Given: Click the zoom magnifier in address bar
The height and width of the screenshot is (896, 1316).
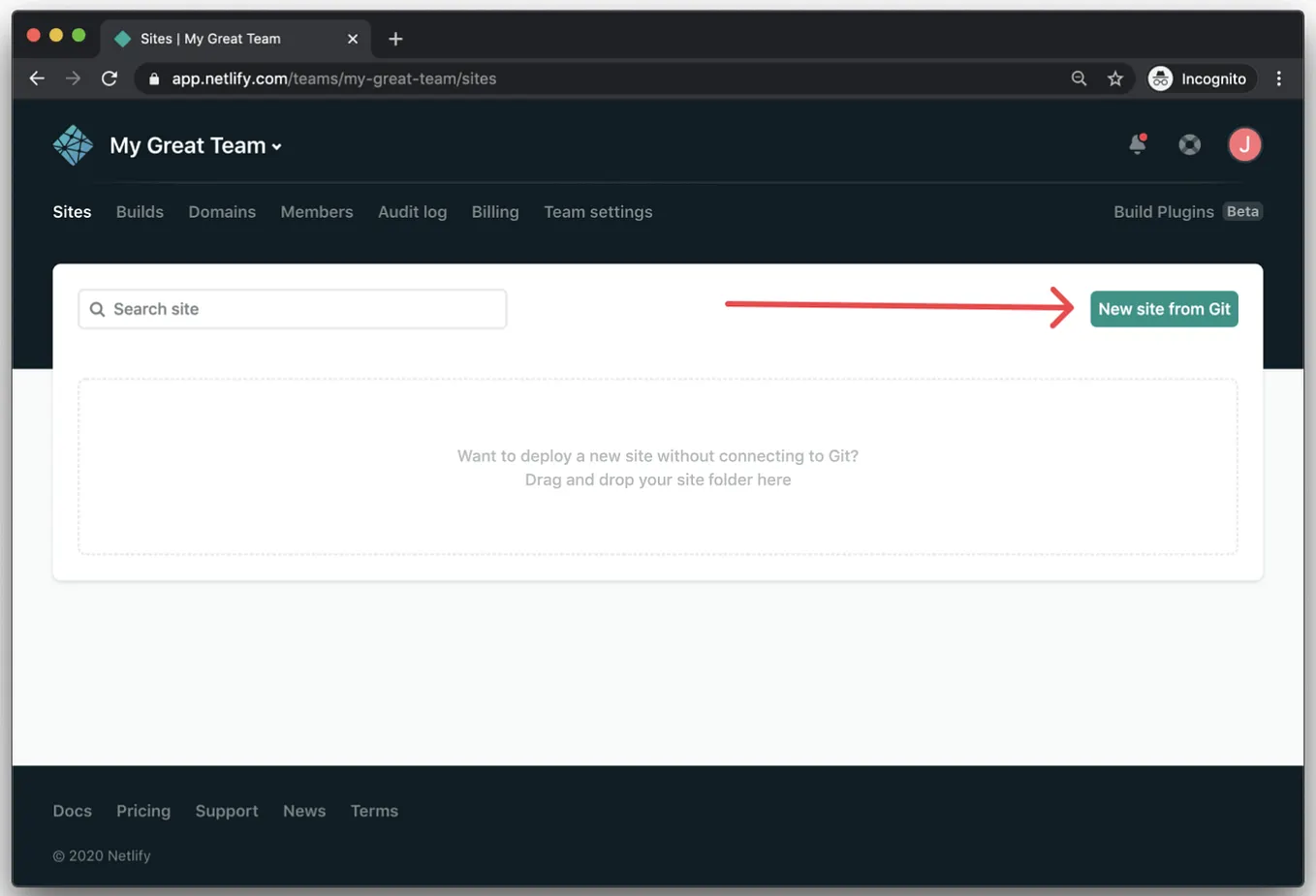Looking at the screenshot, I should tap(1079, 78).
